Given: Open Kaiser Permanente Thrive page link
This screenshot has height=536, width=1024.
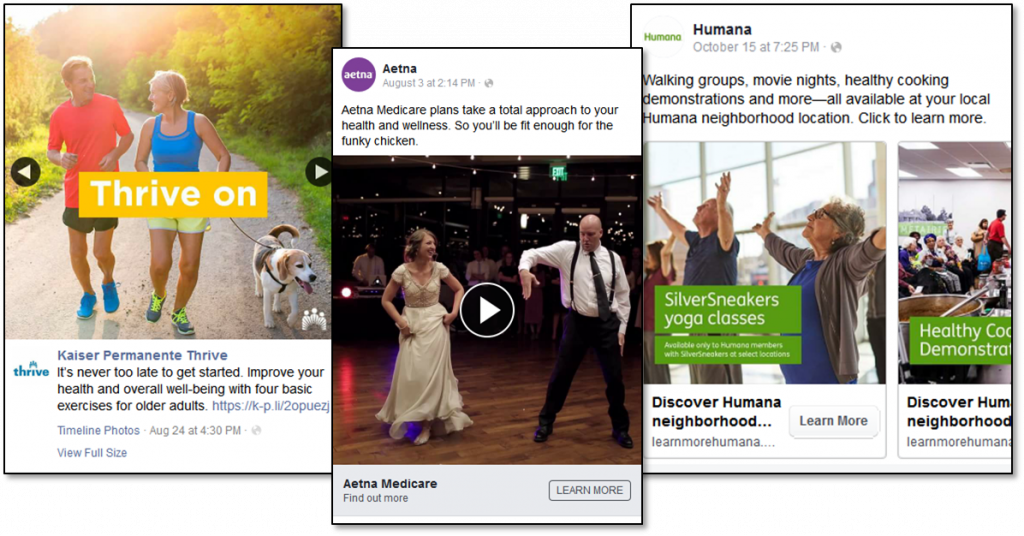Looking at the screenshot, I should [x=142, y=355].
